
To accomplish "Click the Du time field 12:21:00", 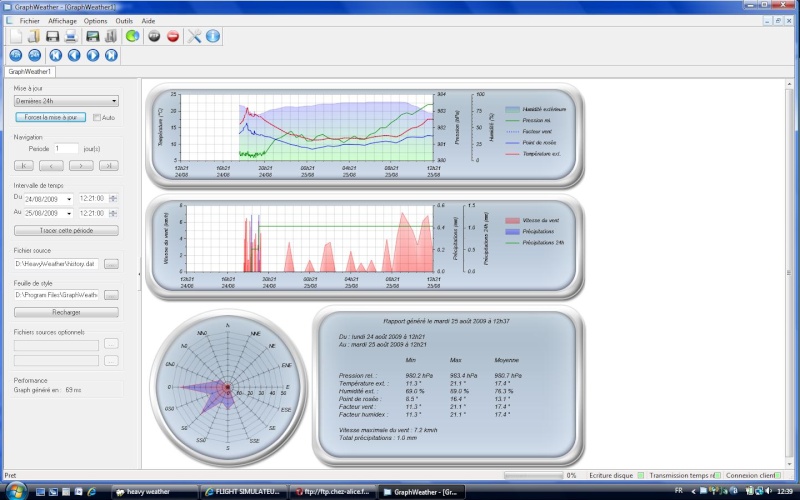I will click(93, 198).
